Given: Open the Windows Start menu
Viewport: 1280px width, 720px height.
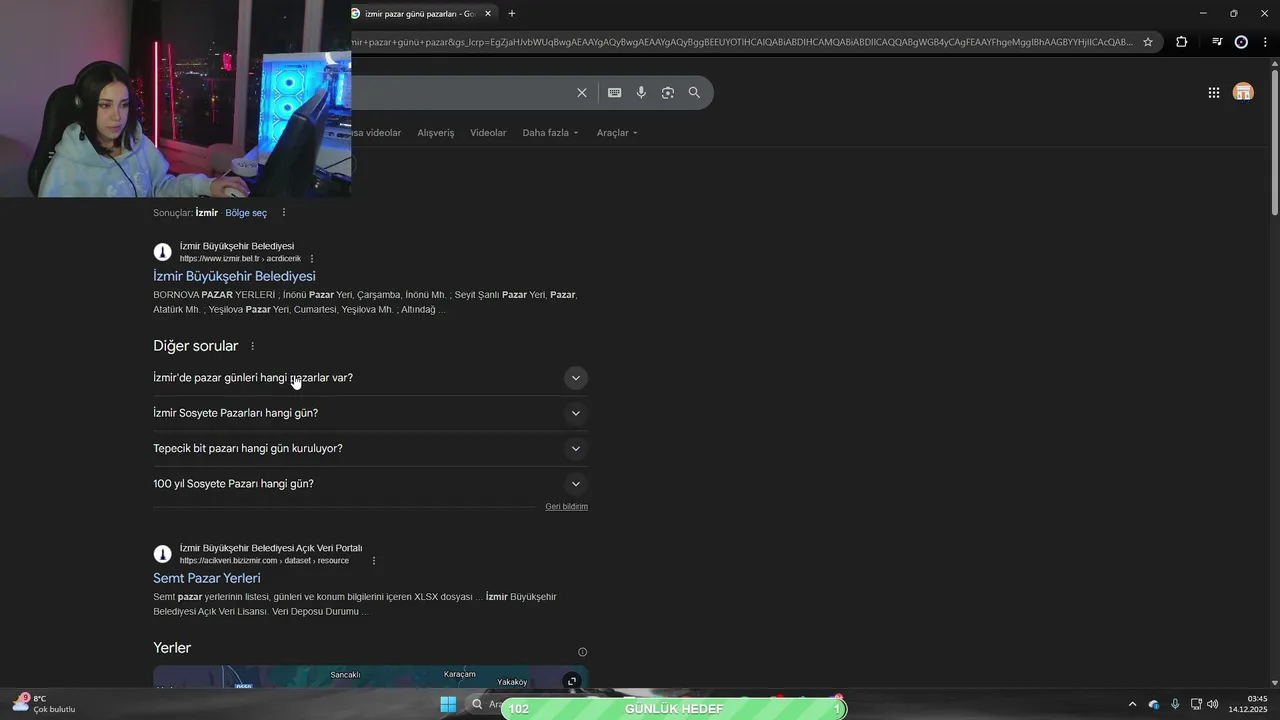Looking at the screenshot, I should pyautogui.click(x=448, y=704).
